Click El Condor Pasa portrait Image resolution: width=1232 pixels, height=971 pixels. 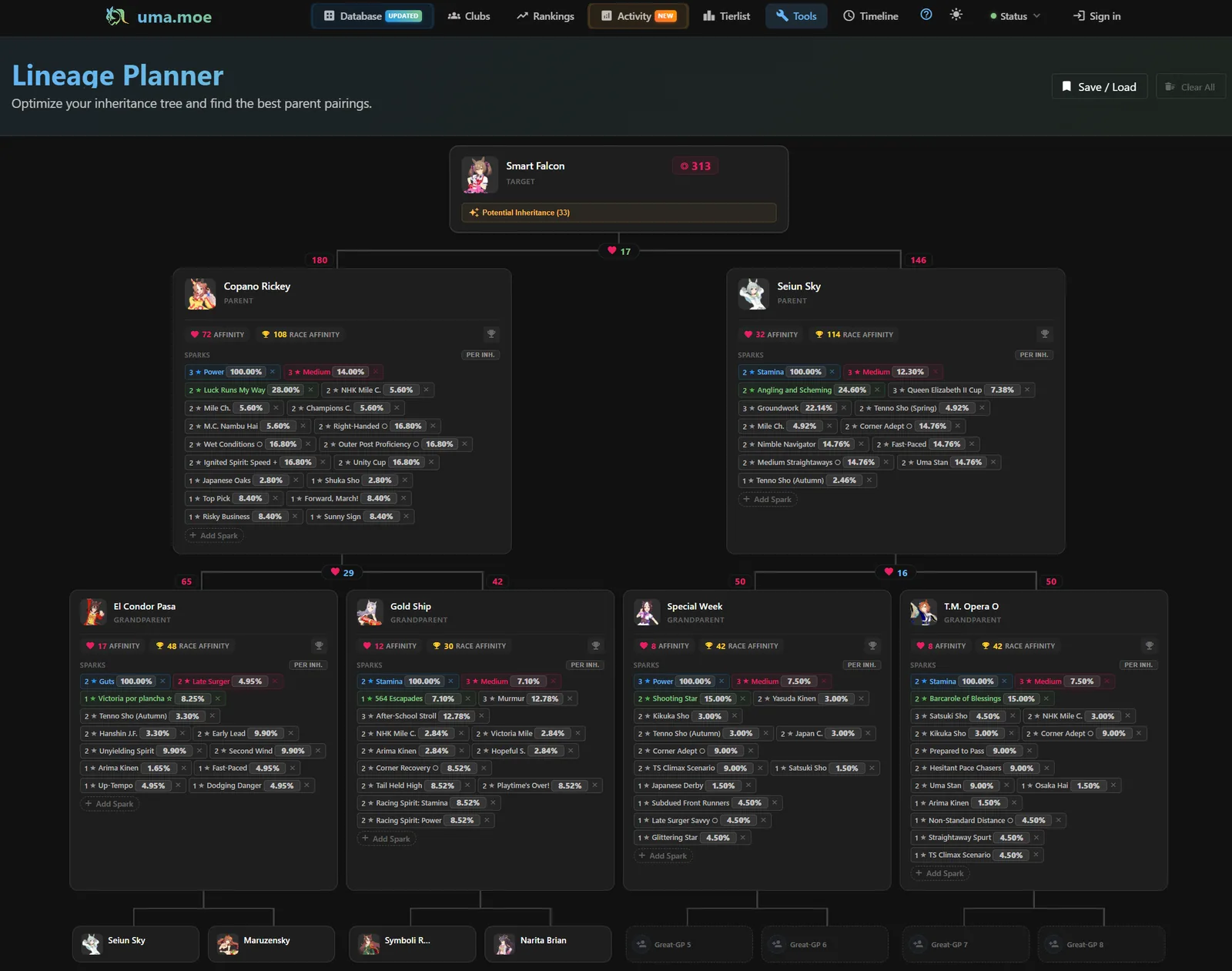[93, 612]
